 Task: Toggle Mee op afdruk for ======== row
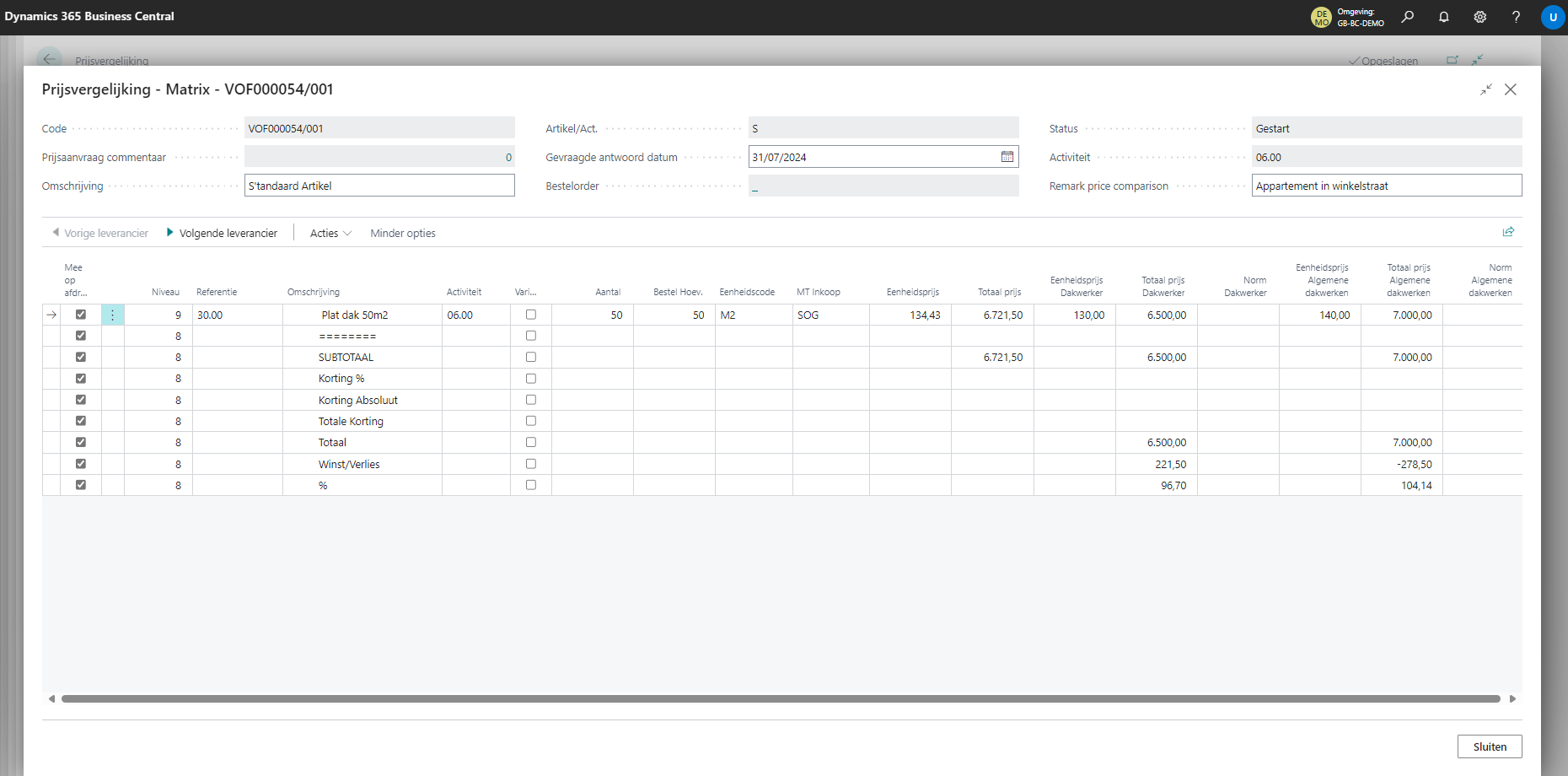tap(81, 336)
